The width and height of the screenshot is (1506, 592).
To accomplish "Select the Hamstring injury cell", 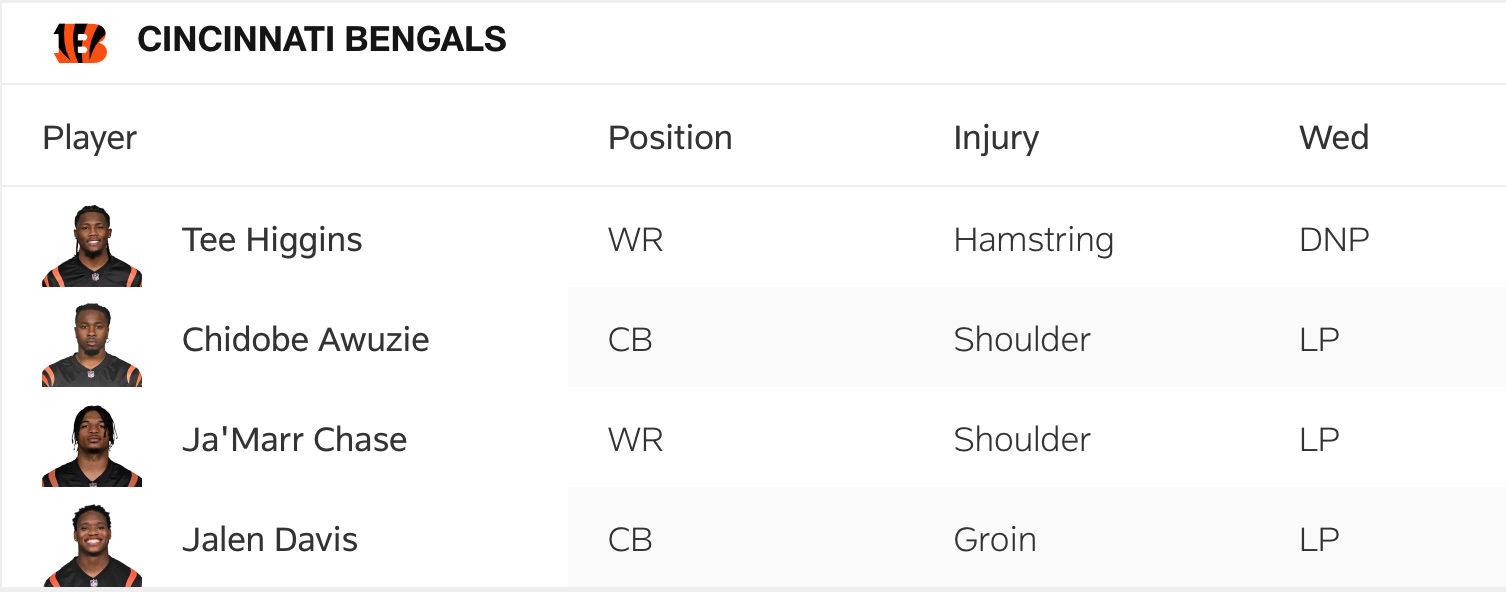I will coord(1033,240).
